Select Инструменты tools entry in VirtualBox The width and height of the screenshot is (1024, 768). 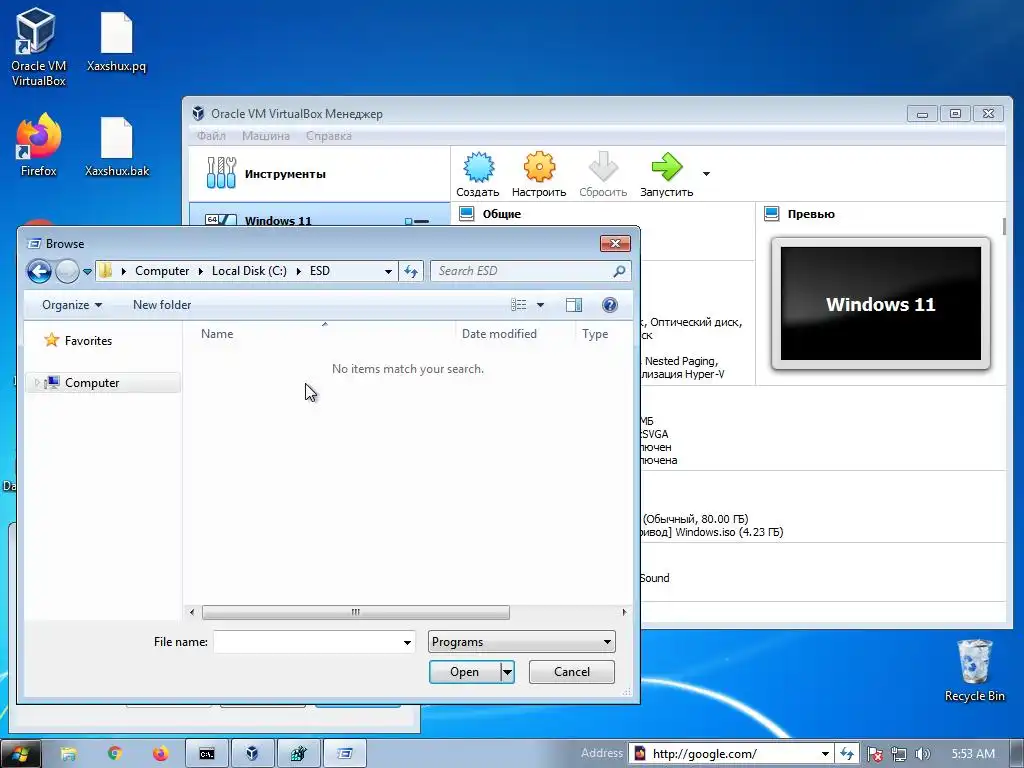click(319, 174)
